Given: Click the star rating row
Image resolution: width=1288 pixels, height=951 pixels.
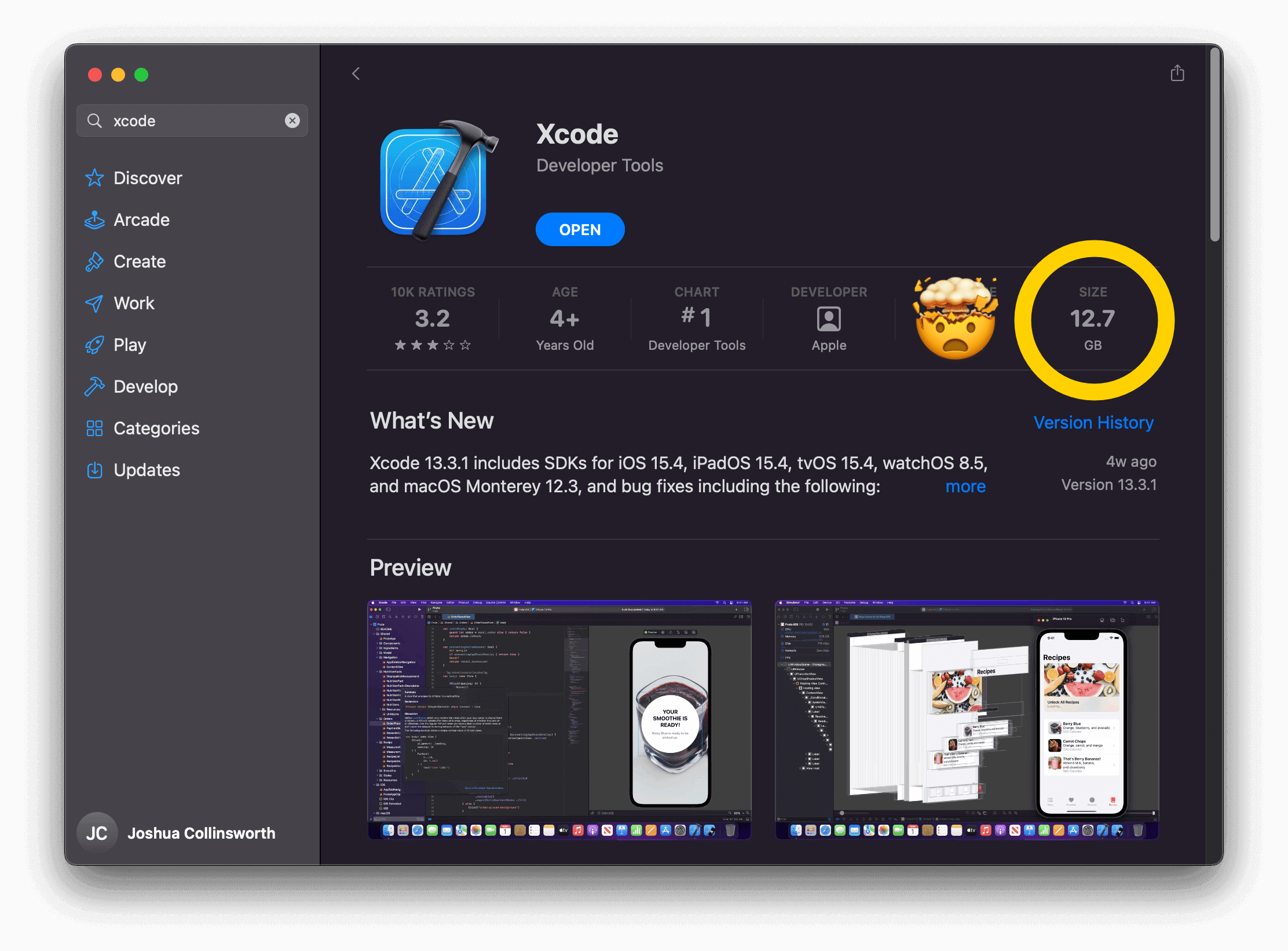Looking at the screenshot, I should pos(433,345).
